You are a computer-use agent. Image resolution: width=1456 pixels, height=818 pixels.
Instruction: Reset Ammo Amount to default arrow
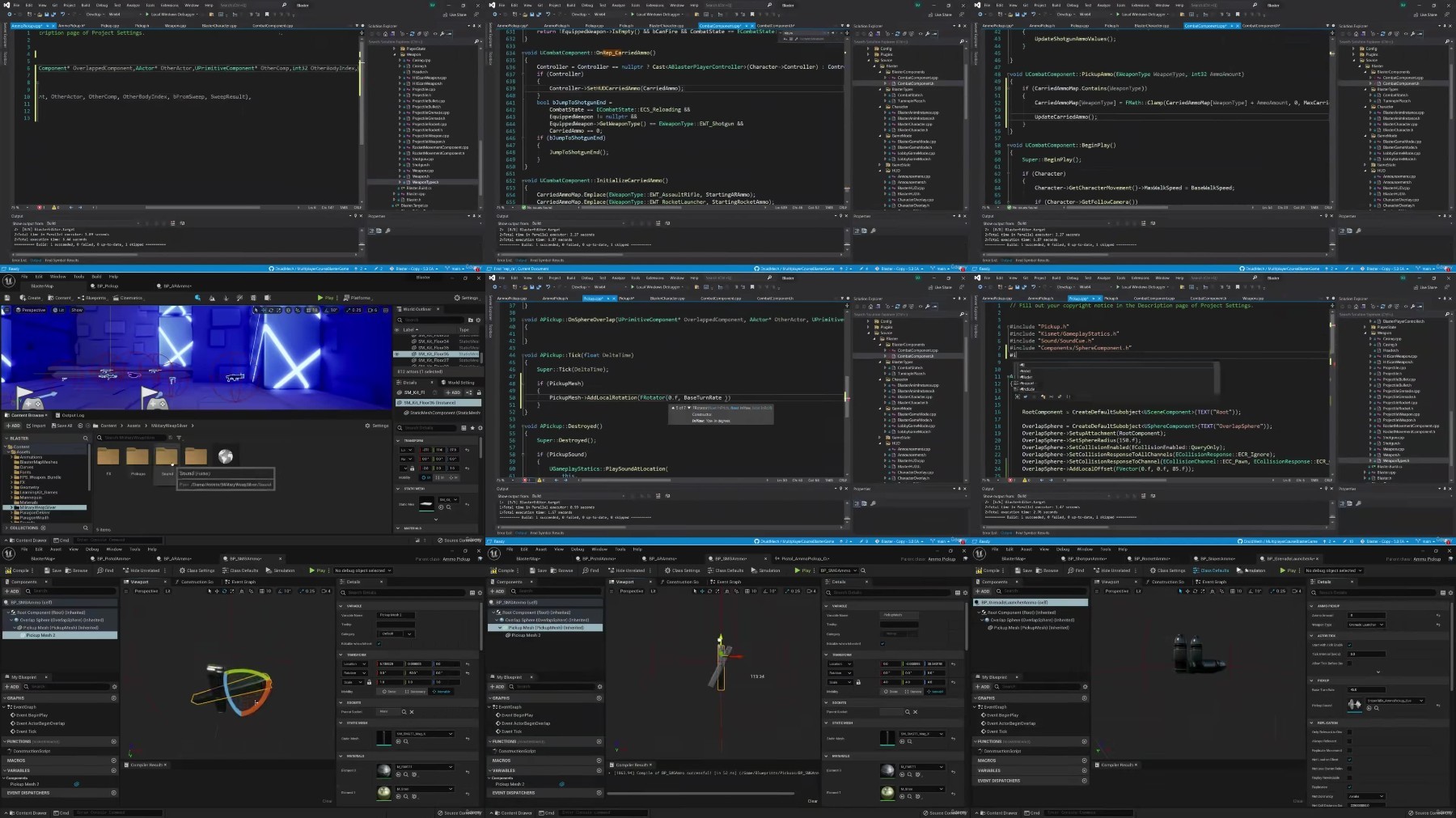(1438, 615)
